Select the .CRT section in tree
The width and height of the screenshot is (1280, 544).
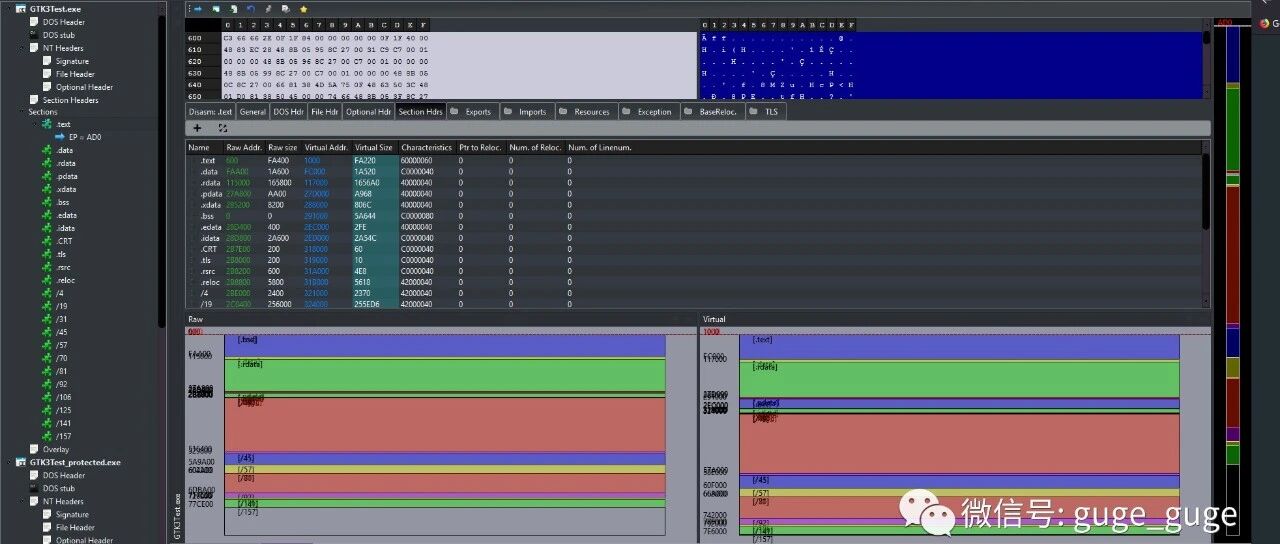64,241
